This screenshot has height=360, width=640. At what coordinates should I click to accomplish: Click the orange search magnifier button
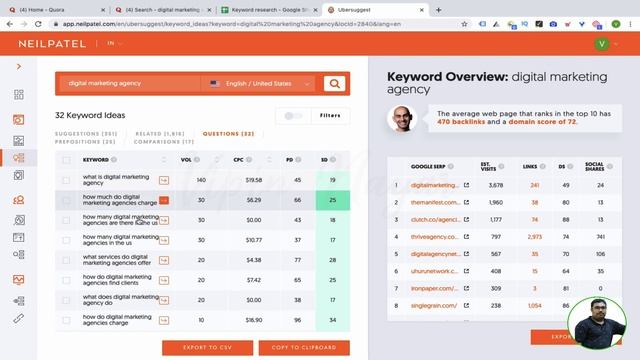click(334, 84)
